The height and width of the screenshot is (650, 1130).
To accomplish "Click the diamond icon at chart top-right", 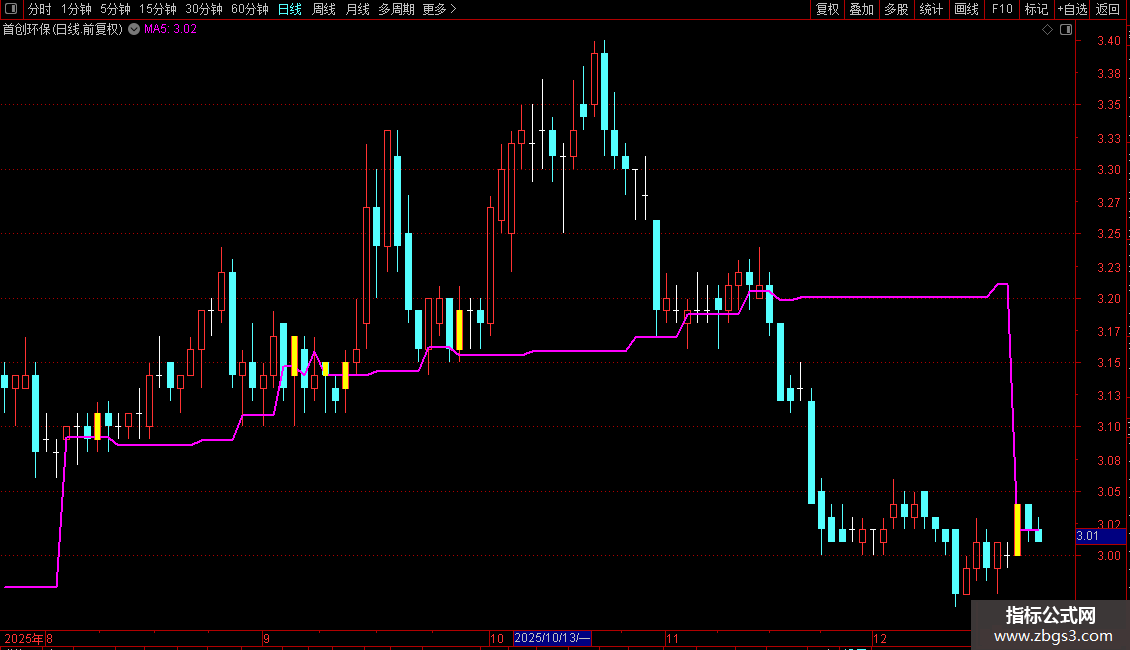I will (x=1047, y=29).
